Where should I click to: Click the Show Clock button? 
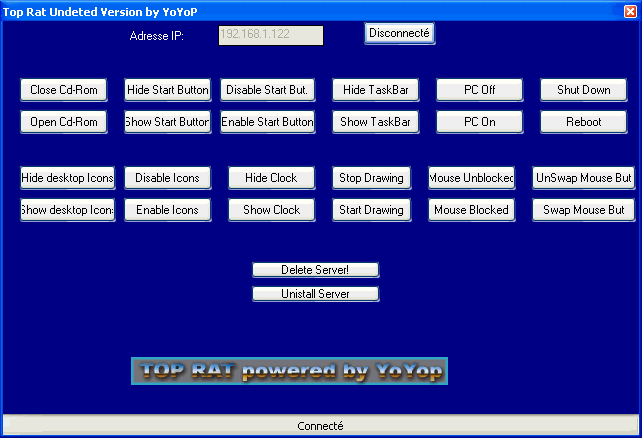[x=271, y=210]
